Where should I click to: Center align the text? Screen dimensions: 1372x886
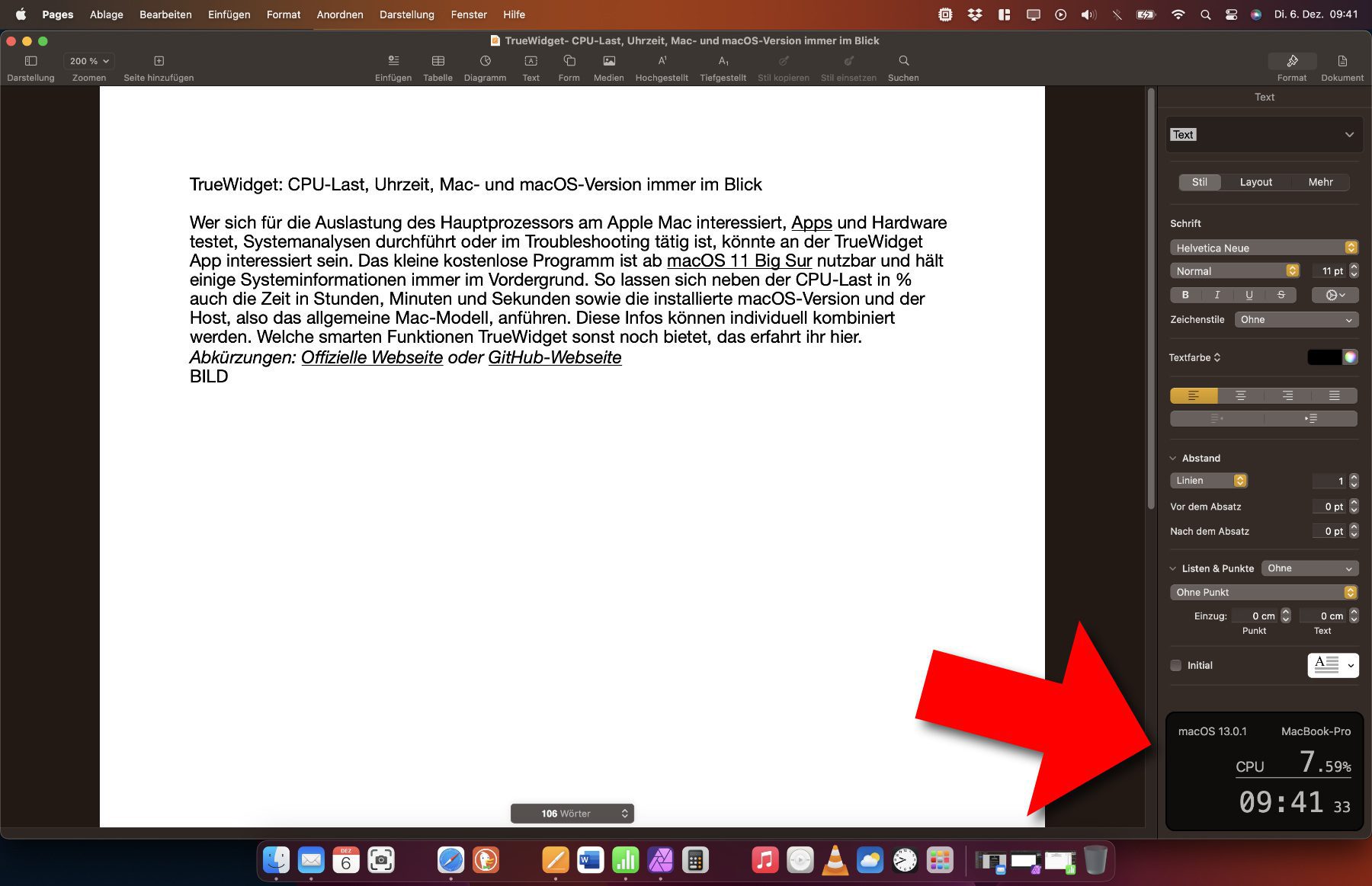(x=1241, y=395)
